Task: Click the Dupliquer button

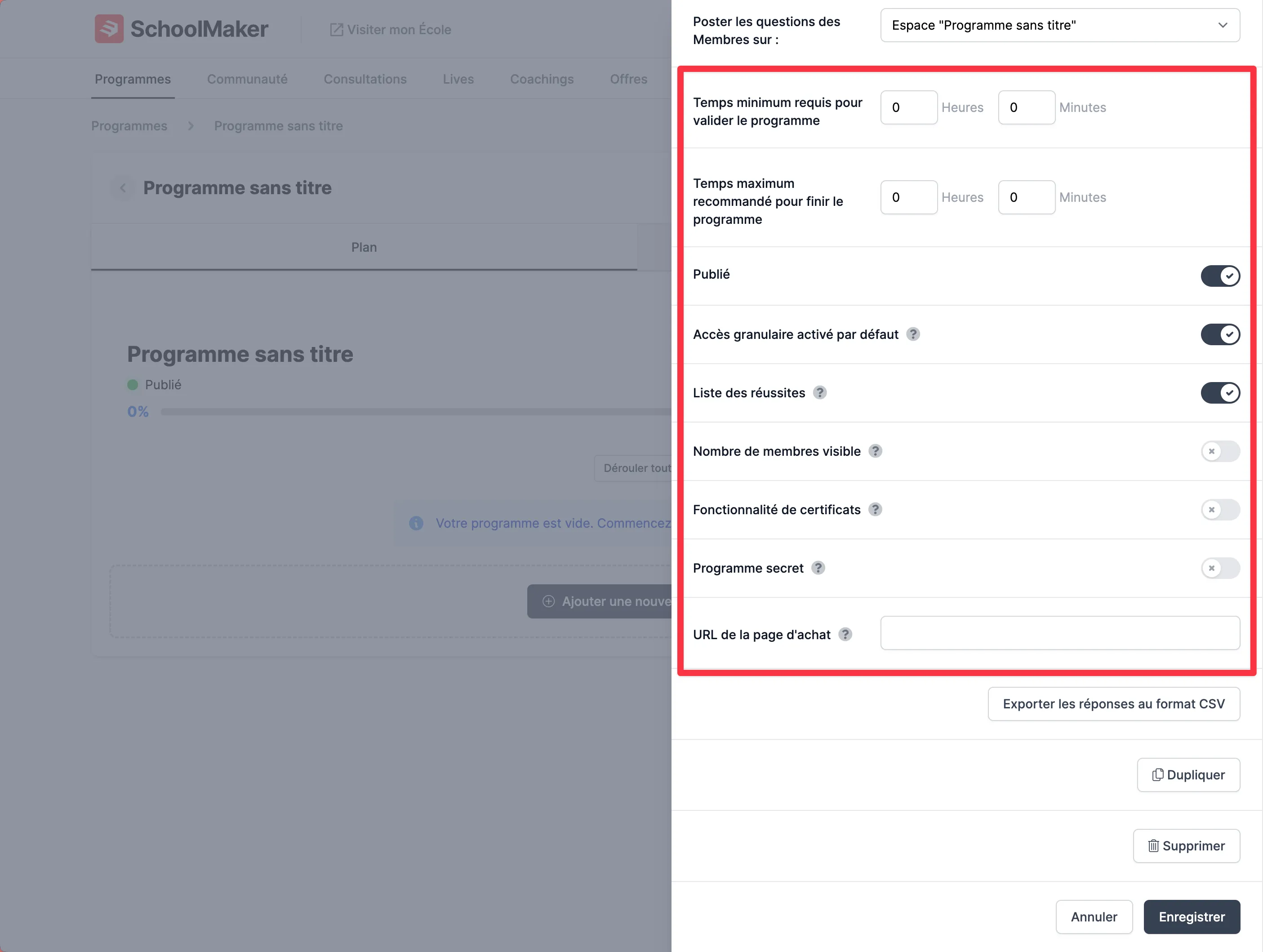Action: pyautogui.click(x=1188, y=774)
